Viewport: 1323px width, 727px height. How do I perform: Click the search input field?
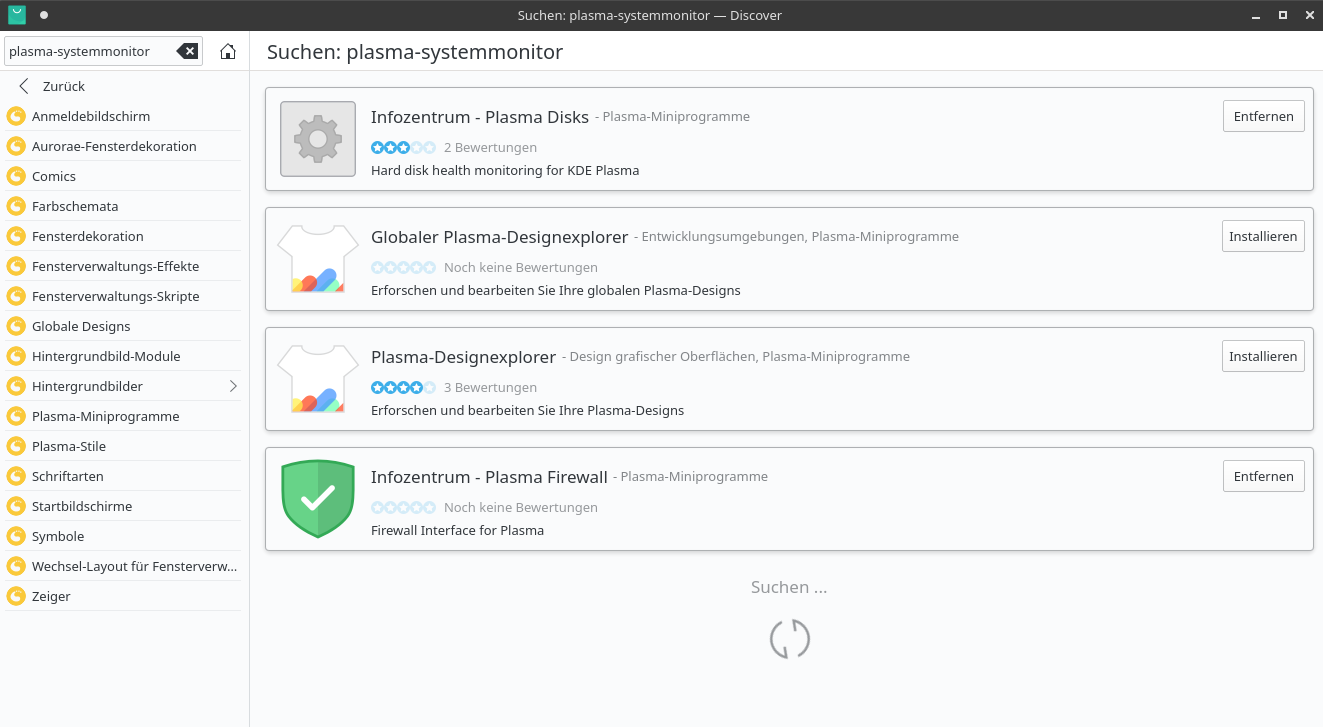pyautogui.click(x=90, y=50)
